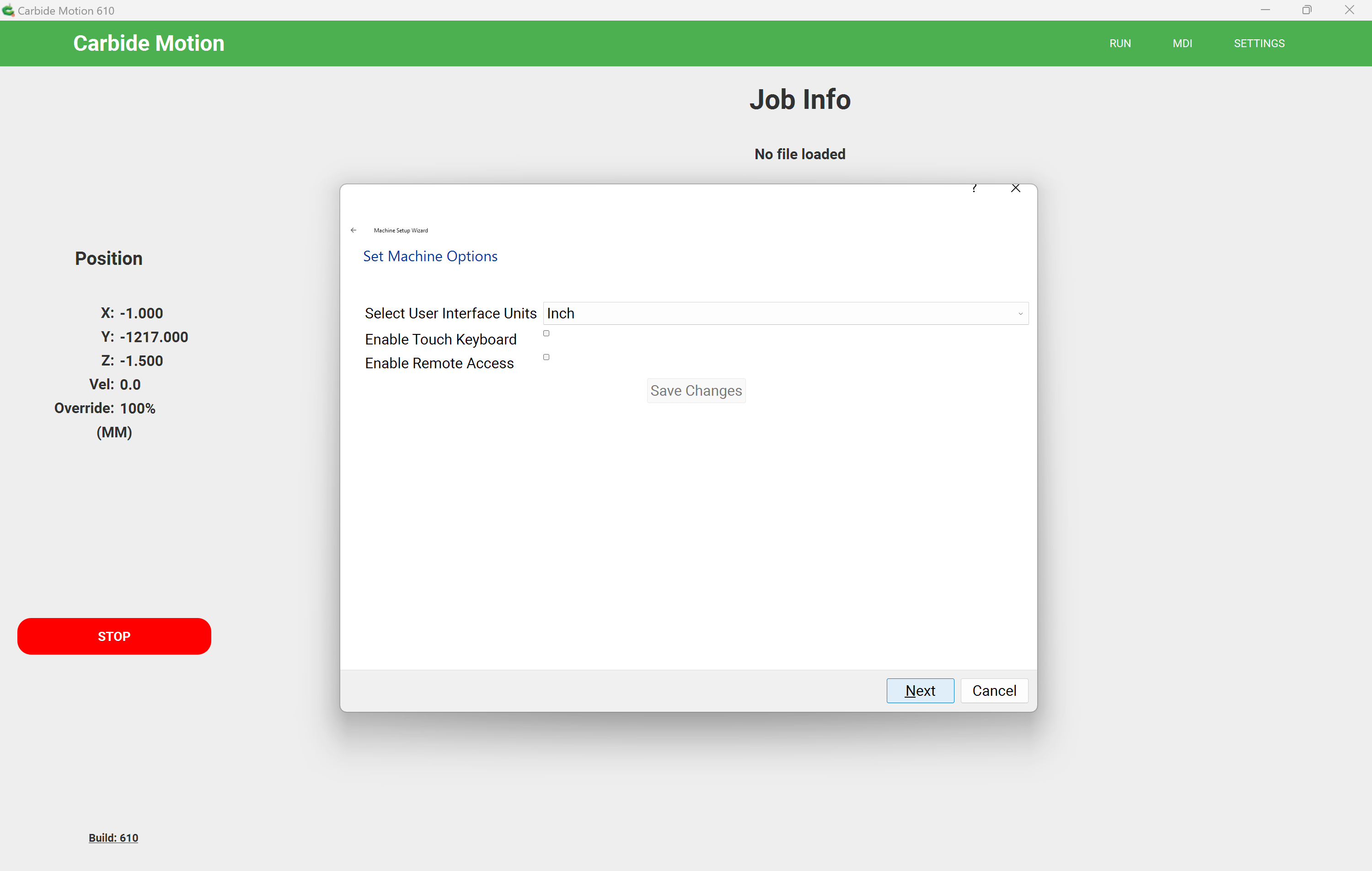Click the Next button
The height and width of the screenshot is (871, 1372).
pos(920,691)
